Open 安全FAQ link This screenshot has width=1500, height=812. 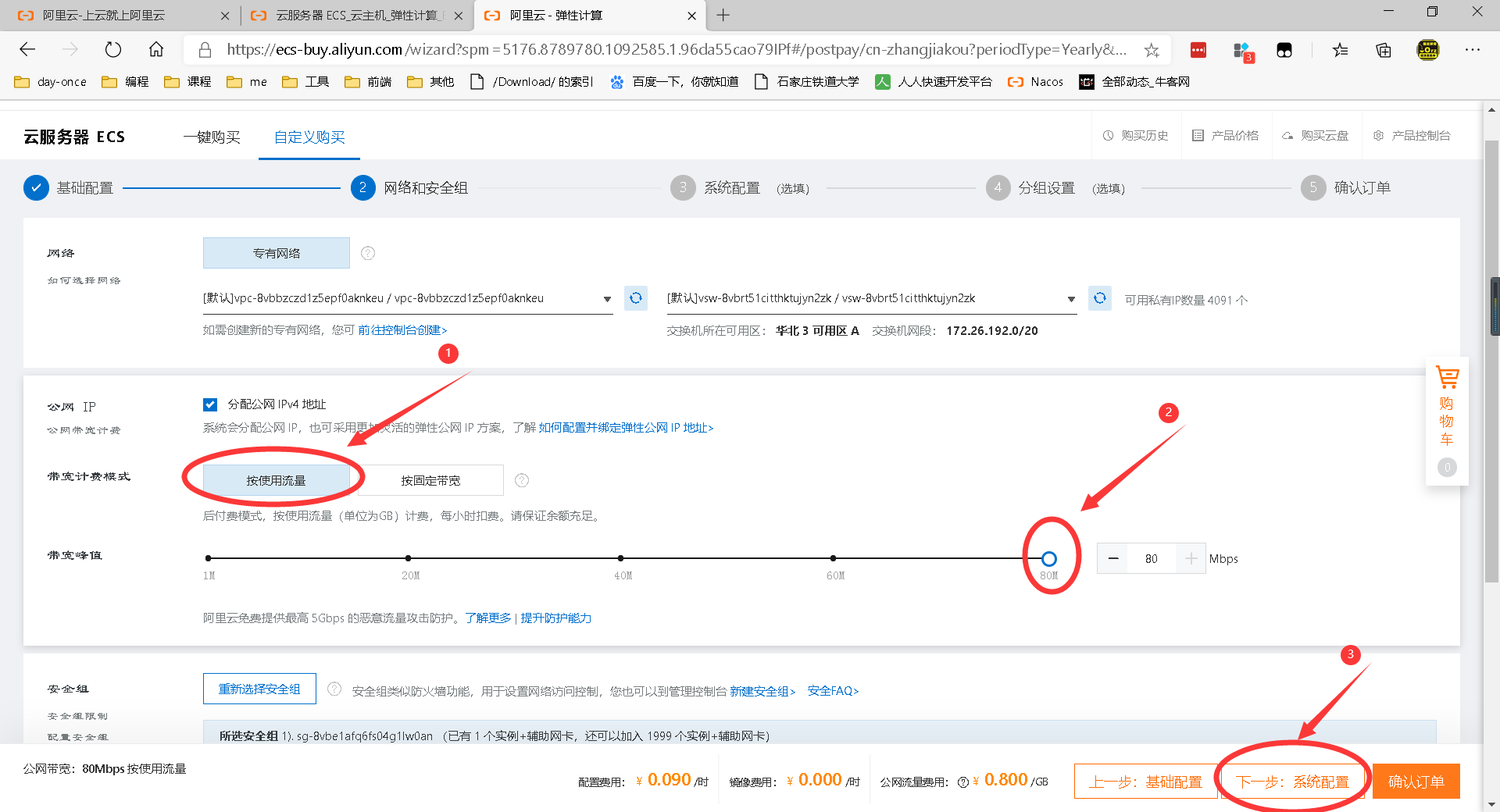[833, 691]
